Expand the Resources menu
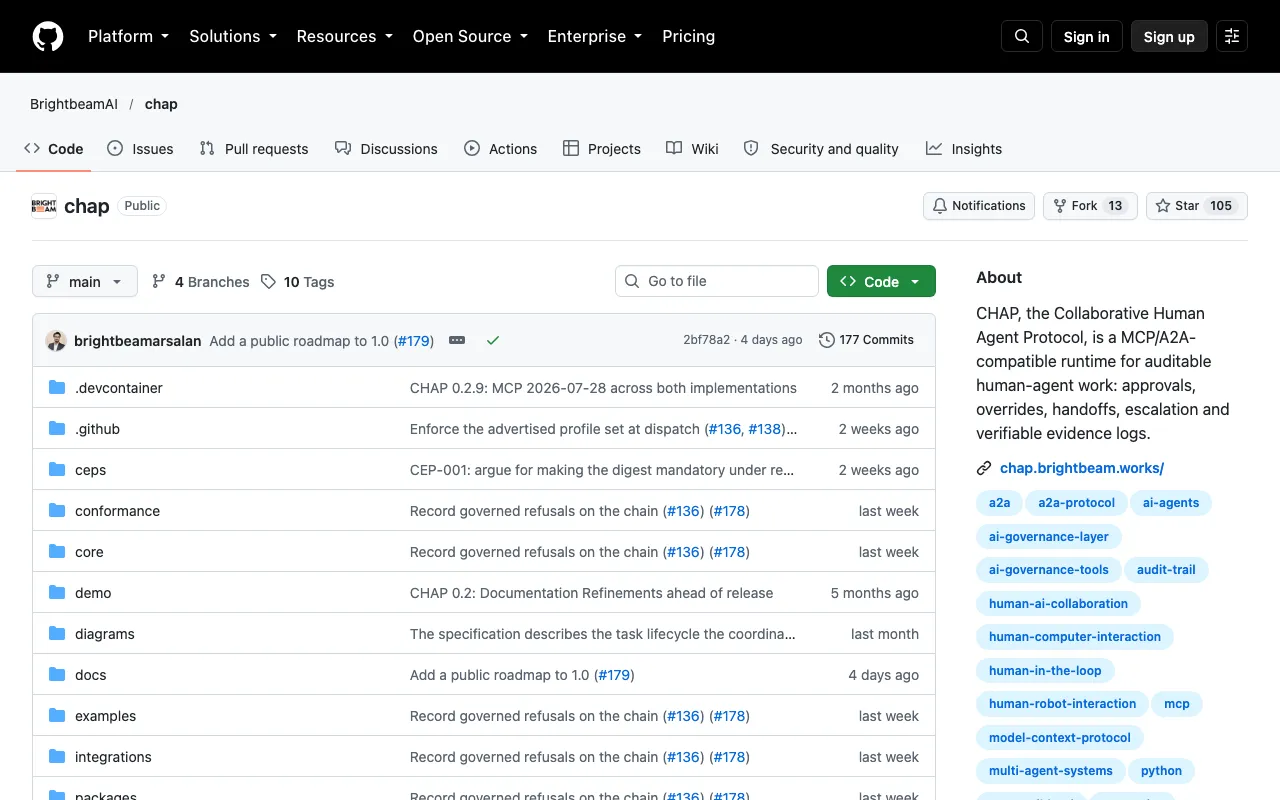Screen dimensions: 1280x800 point(346,36)
